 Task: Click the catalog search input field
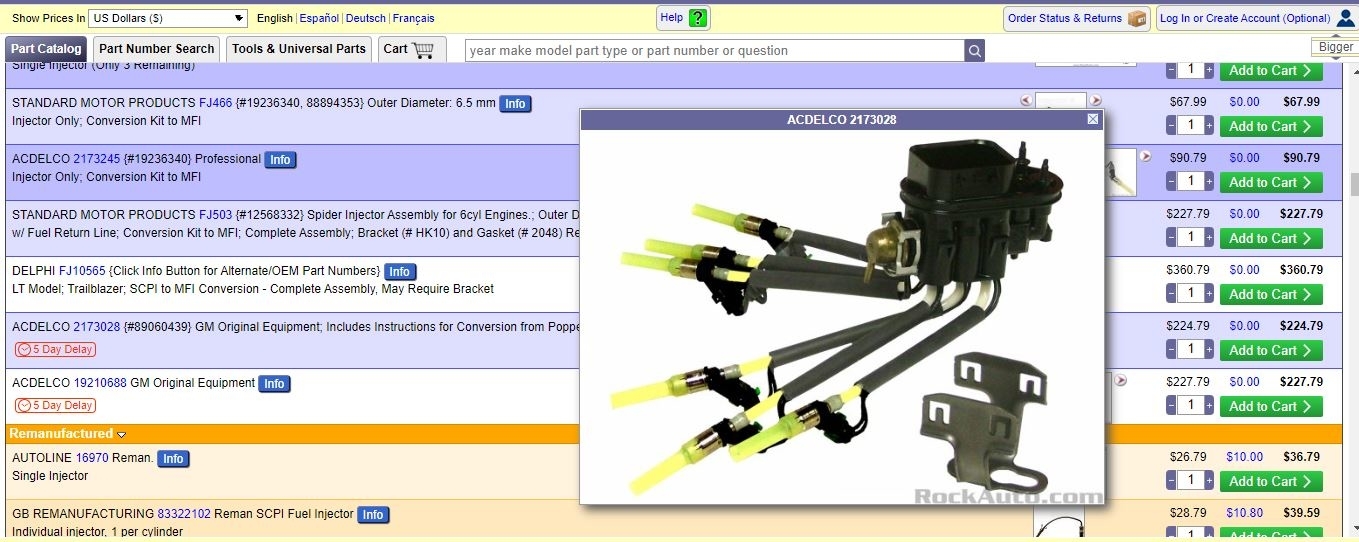[714, 51]
